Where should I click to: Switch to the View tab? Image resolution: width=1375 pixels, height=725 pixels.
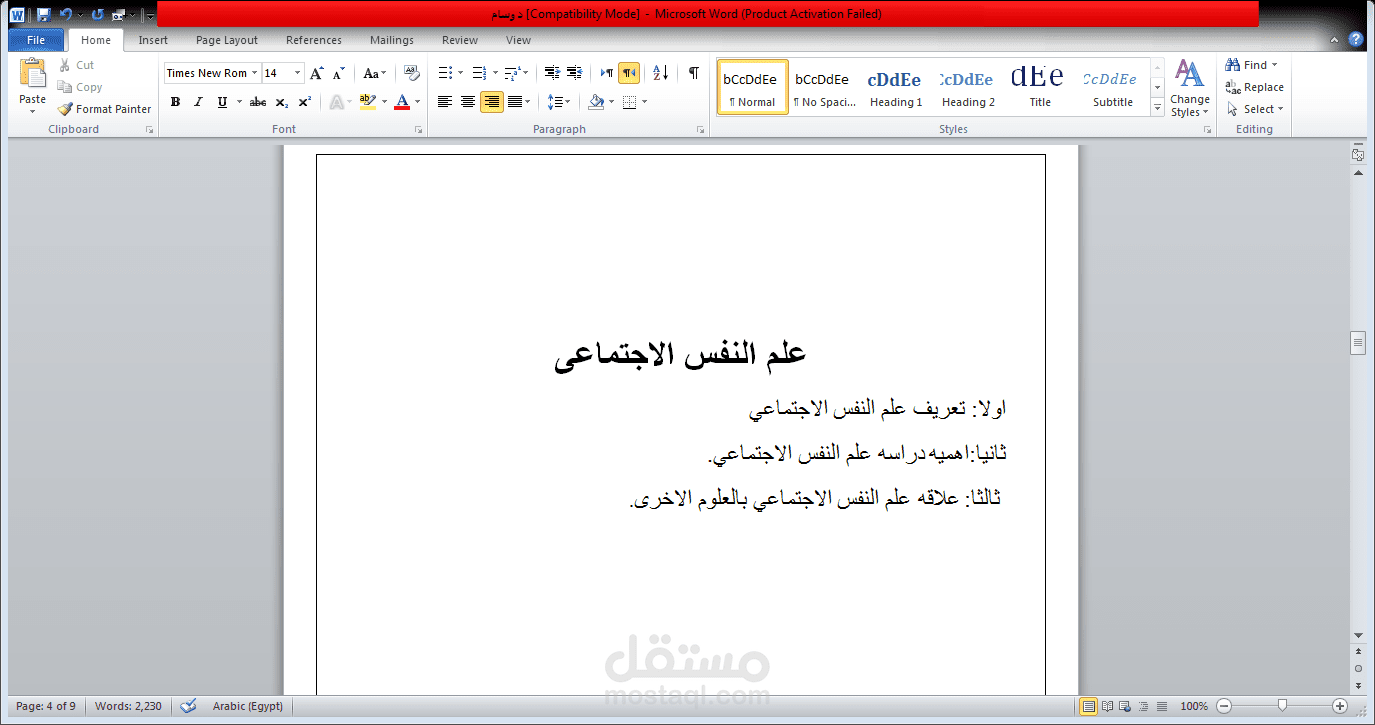pyautogui.click(x=518, y=40)
